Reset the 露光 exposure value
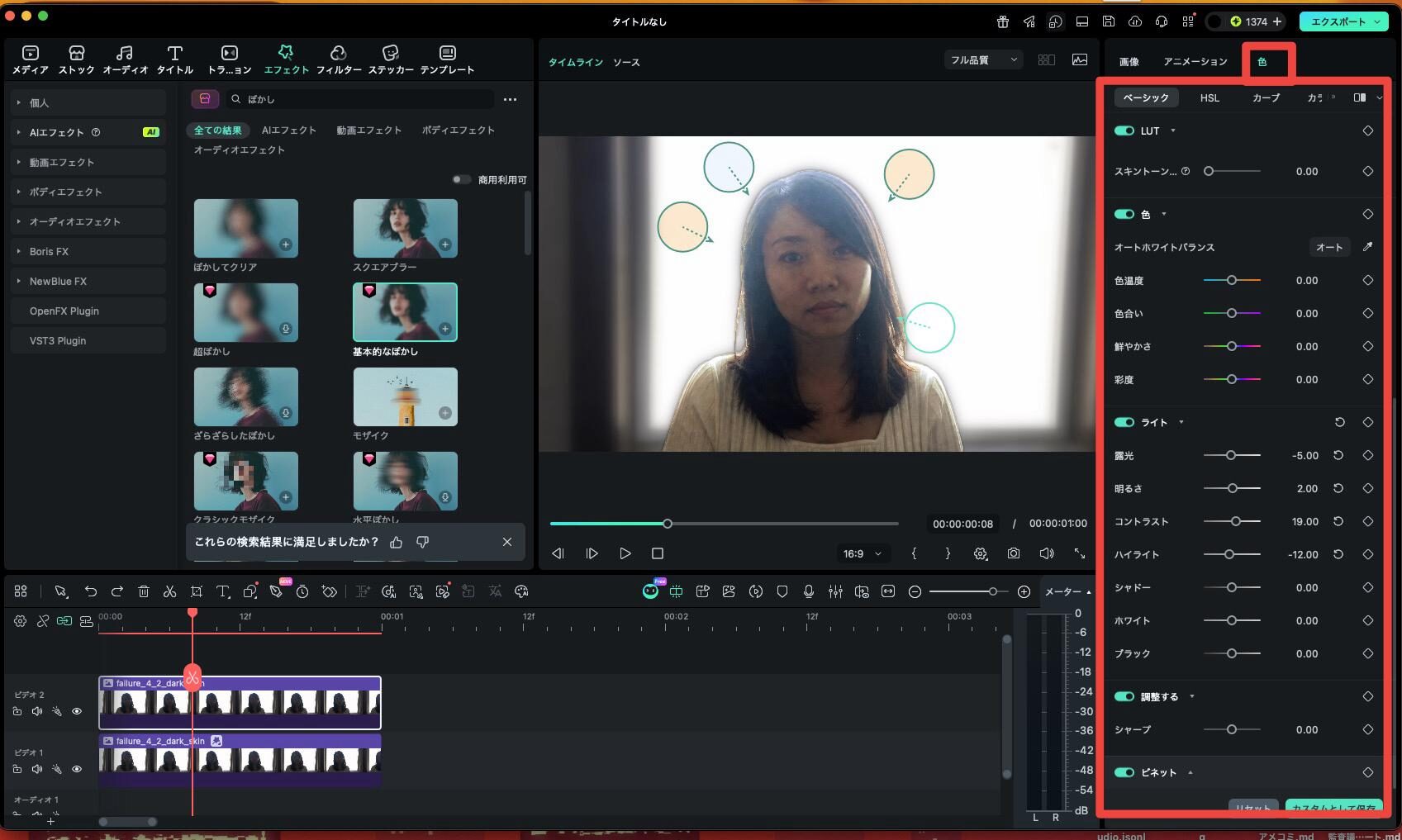The image size is (1402, 840). pos(1338,455)
